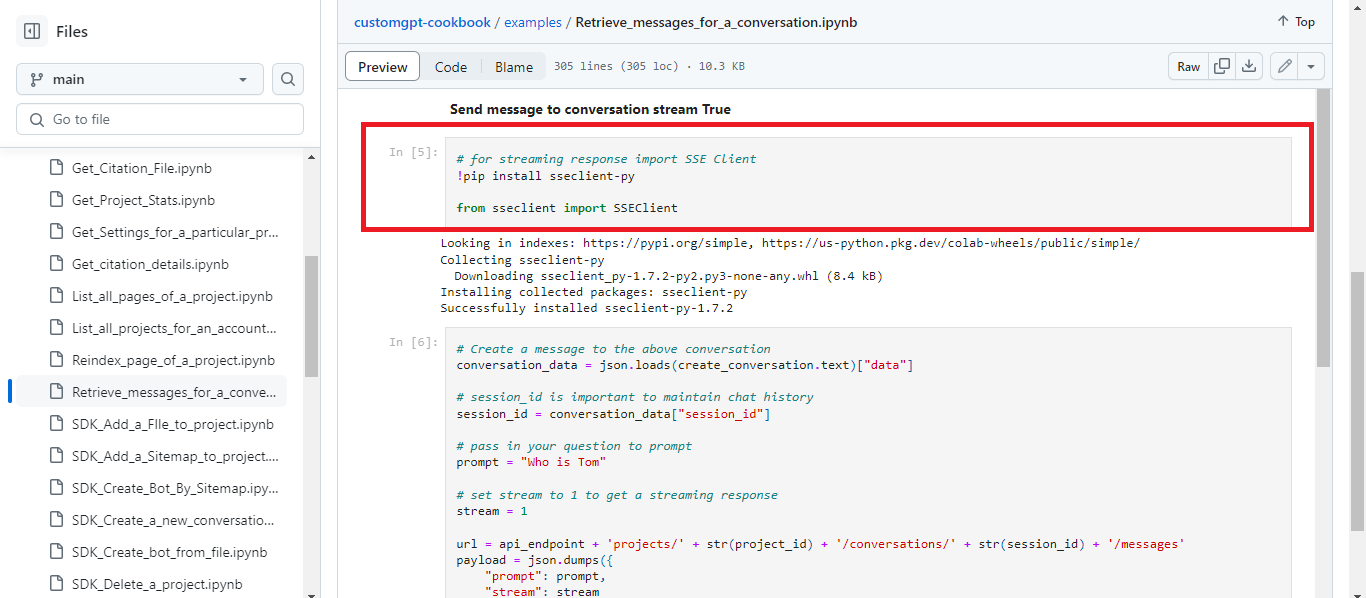Viewport: 1366px width, 598px height.
Task: Open the file search magnifier in sidebar
Action: coord(288,78)
